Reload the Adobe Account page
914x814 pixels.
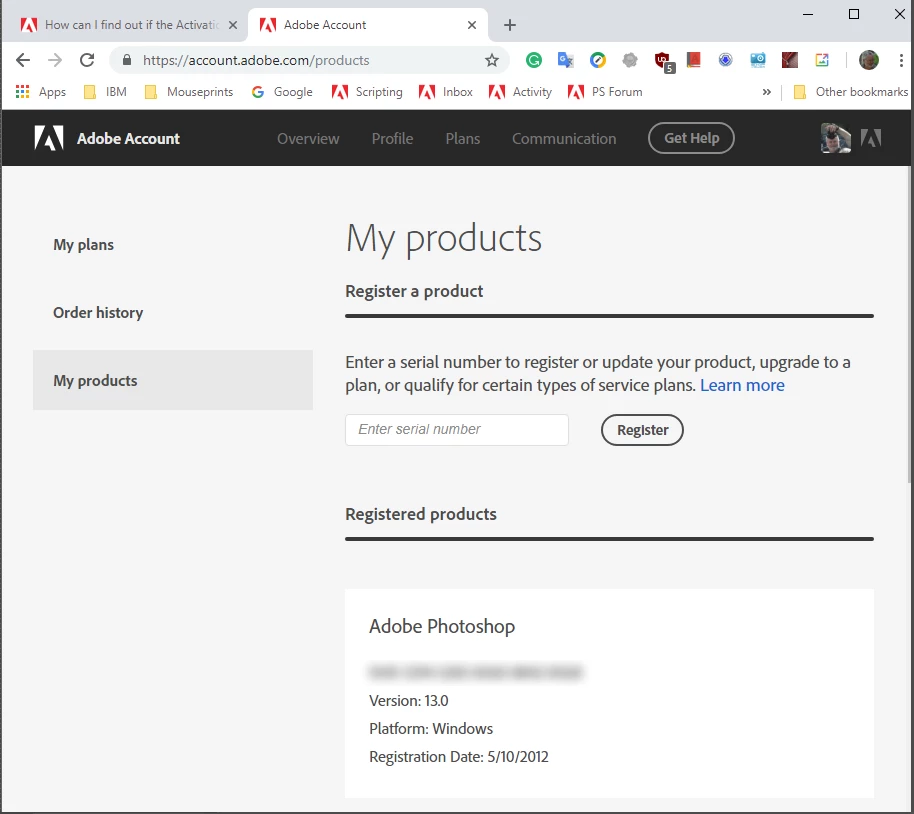coord(87,60)
